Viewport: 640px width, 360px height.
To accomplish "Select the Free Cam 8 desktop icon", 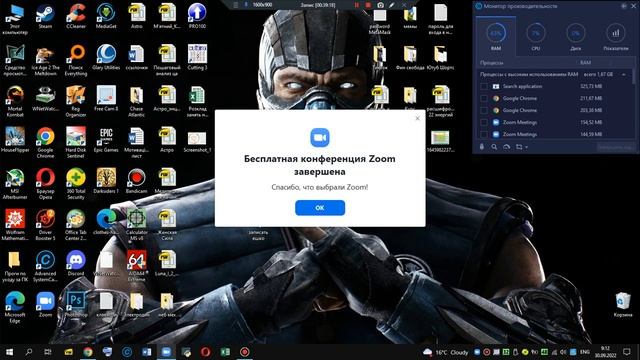I will (106, 99).
